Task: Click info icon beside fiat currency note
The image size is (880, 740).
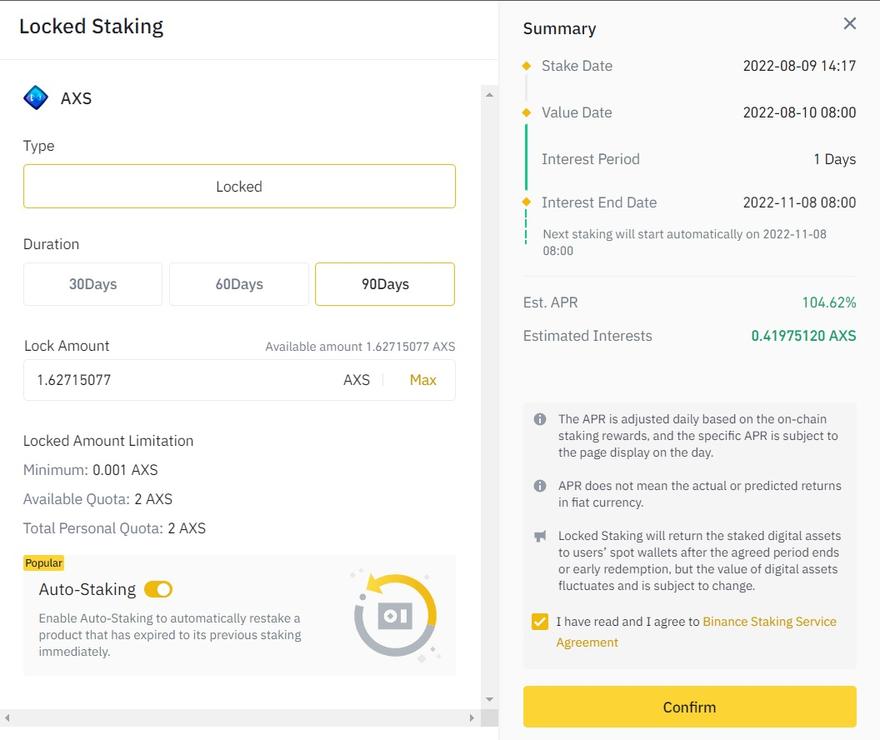Action: [540, 486]
